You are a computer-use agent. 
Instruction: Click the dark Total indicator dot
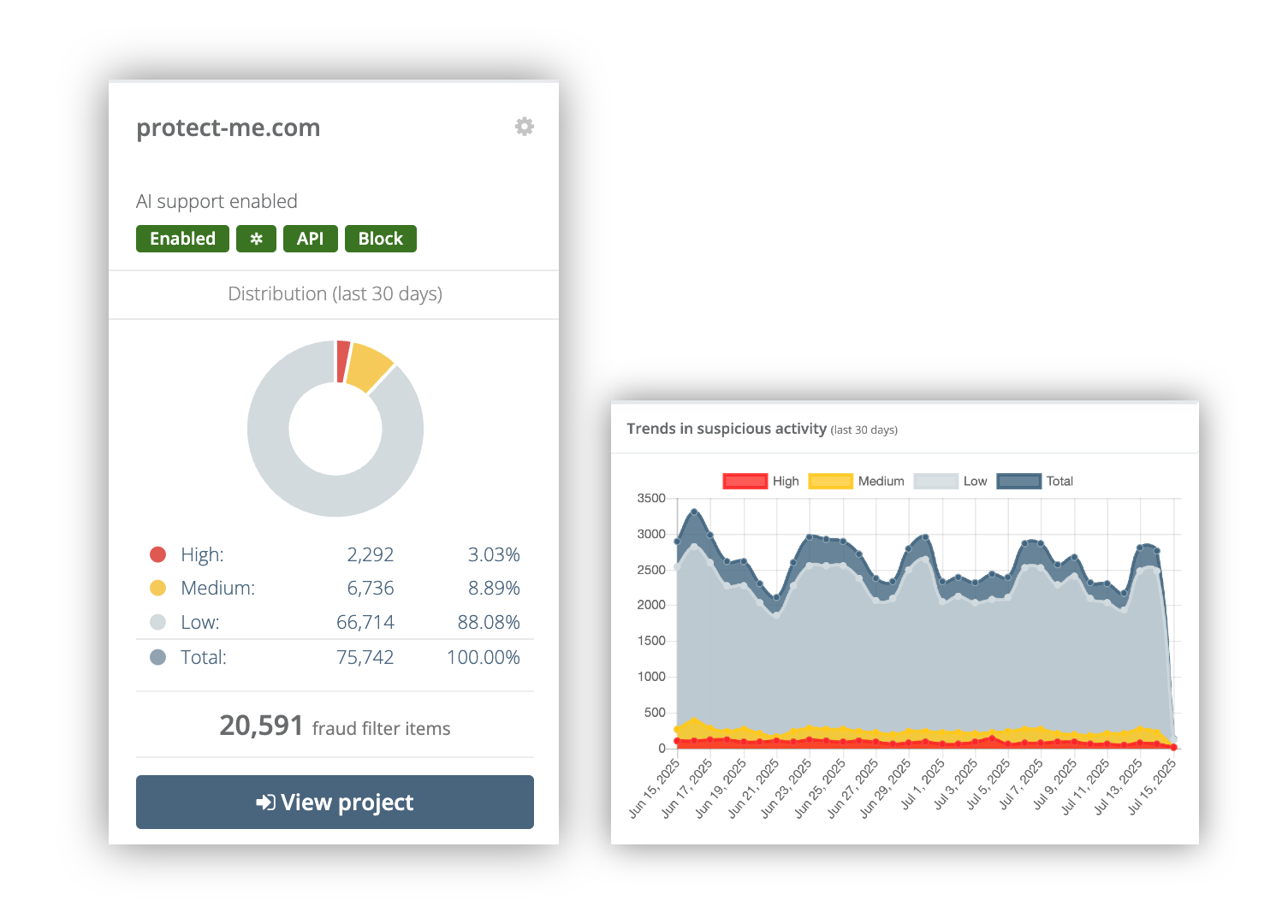(x=158, y=657)
